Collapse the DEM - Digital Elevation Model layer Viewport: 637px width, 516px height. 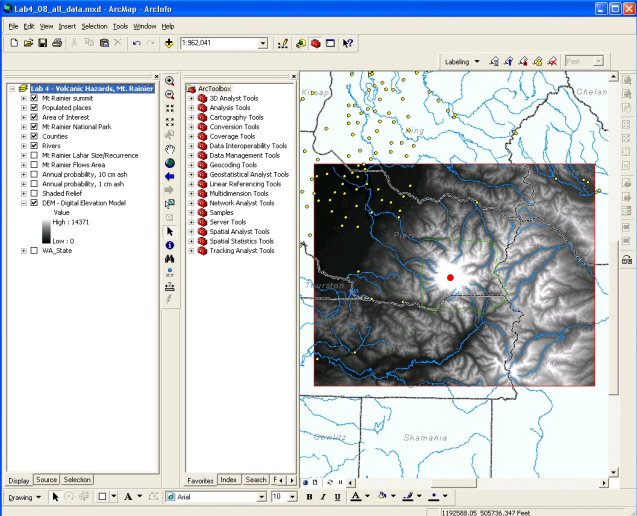coord(24,203)
